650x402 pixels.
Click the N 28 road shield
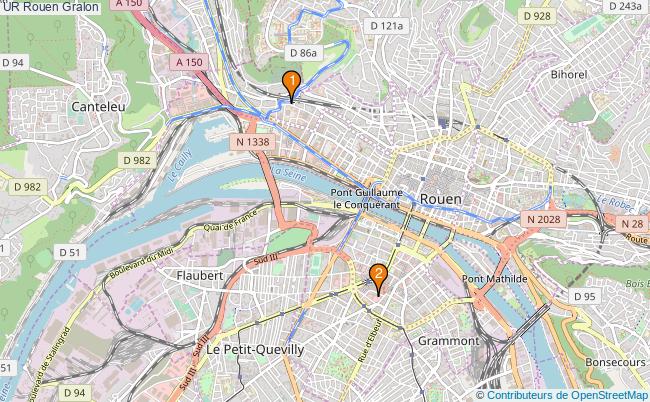pyautogui.click(x=632, y=224)
